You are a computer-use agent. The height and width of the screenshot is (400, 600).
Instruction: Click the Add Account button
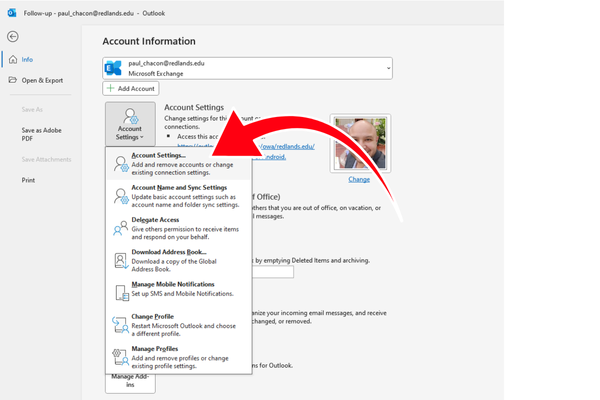point(131,89)
